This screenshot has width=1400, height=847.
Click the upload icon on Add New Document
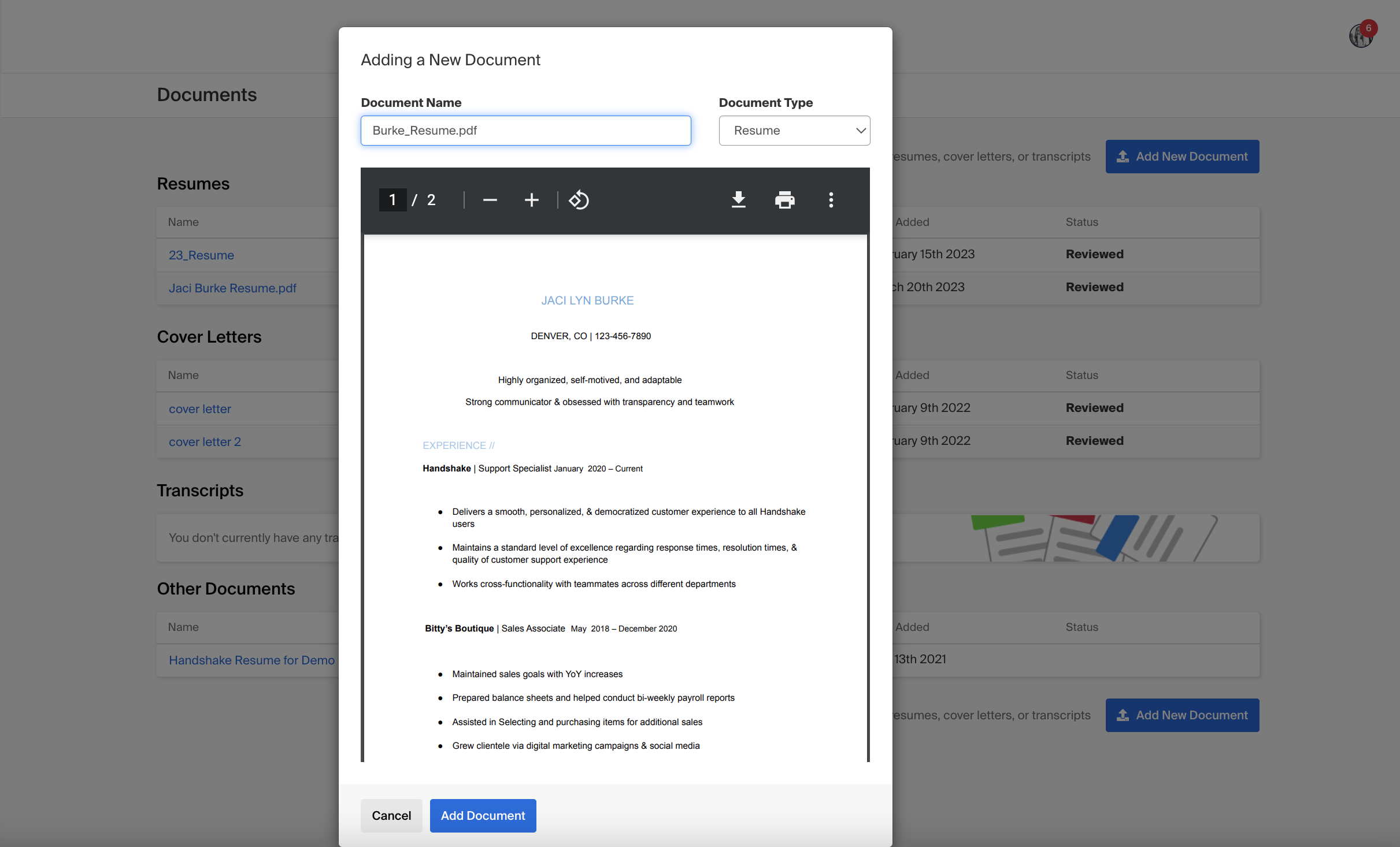(1122, 156)
